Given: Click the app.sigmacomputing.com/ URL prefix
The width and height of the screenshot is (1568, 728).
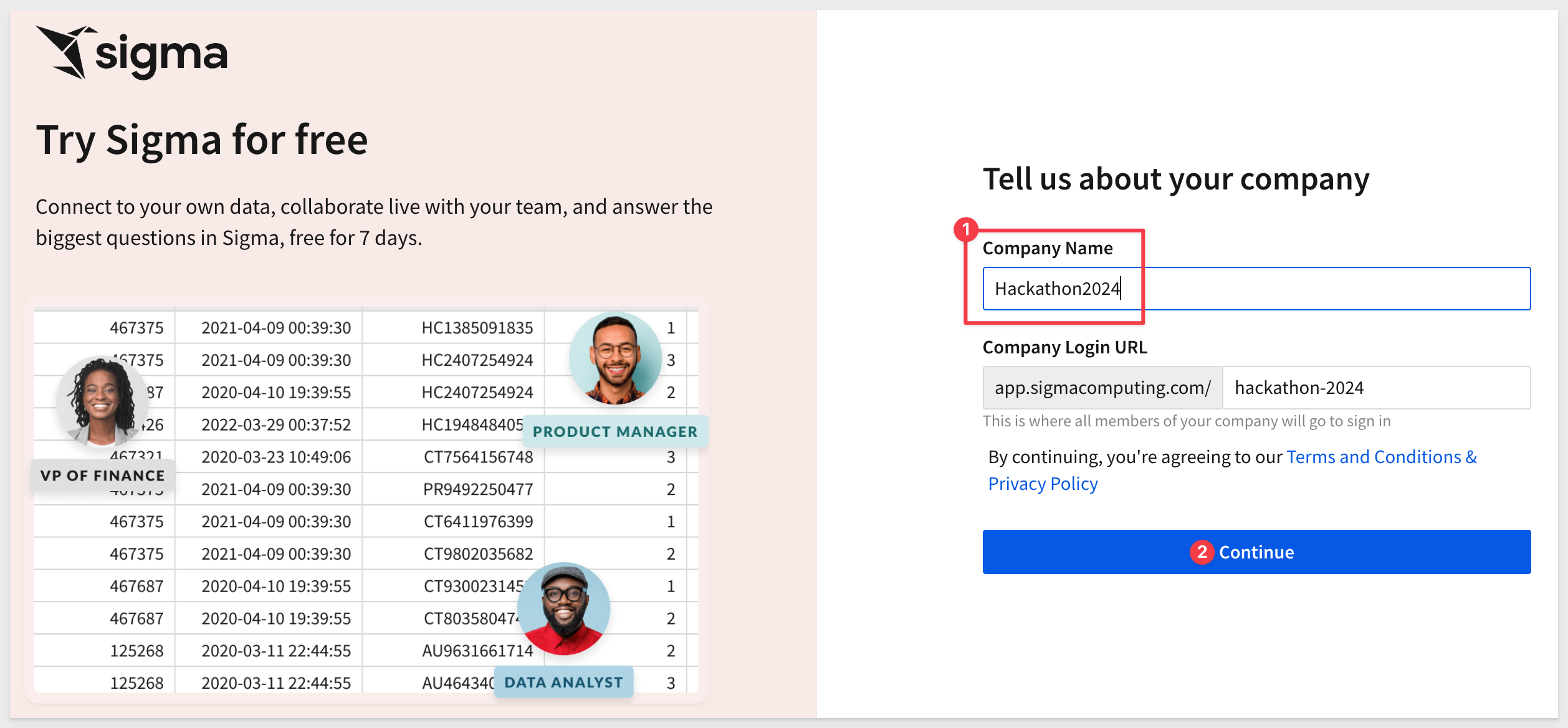Looking at the screenshot, I should tap(1102, 388).
